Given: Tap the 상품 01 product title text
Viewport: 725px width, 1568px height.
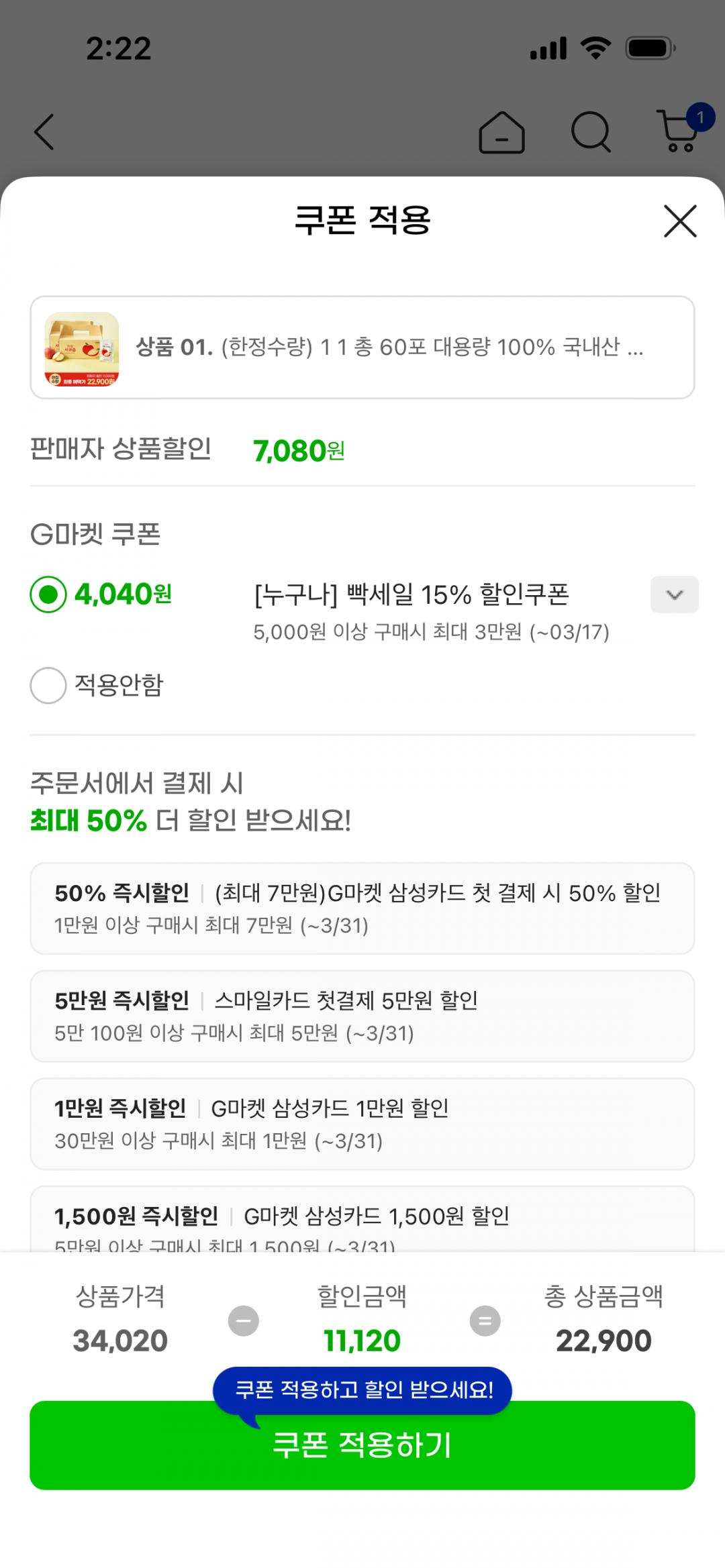Looking at the screenshot, I should (x=389, y=348).
